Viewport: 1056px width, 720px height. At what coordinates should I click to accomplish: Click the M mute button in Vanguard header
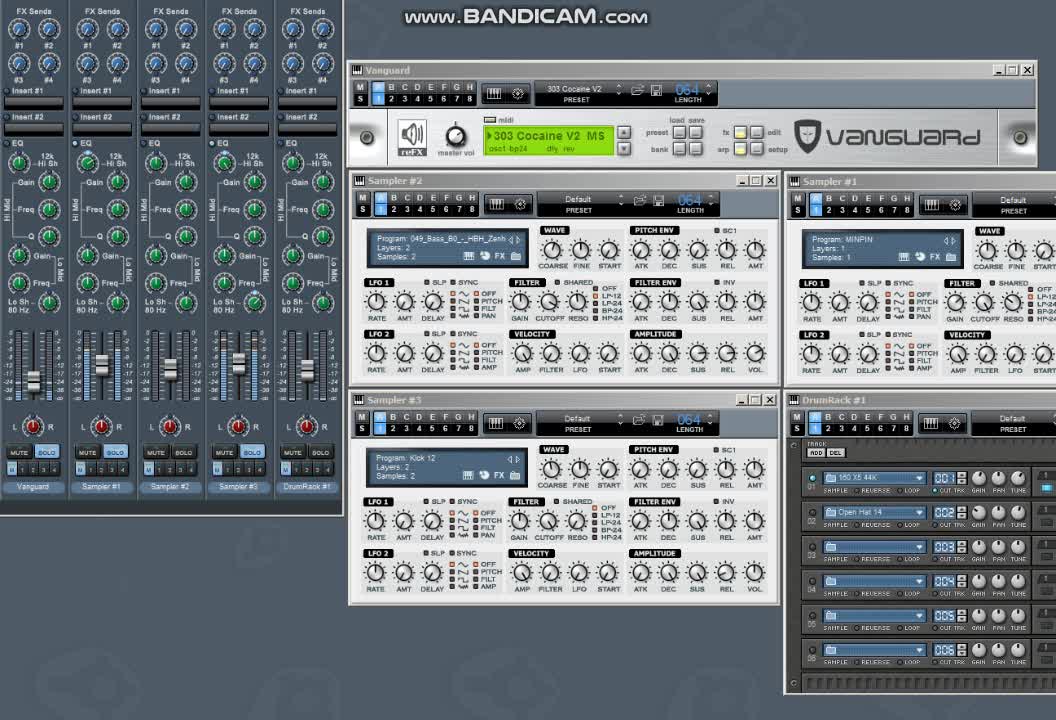point(360,88)
